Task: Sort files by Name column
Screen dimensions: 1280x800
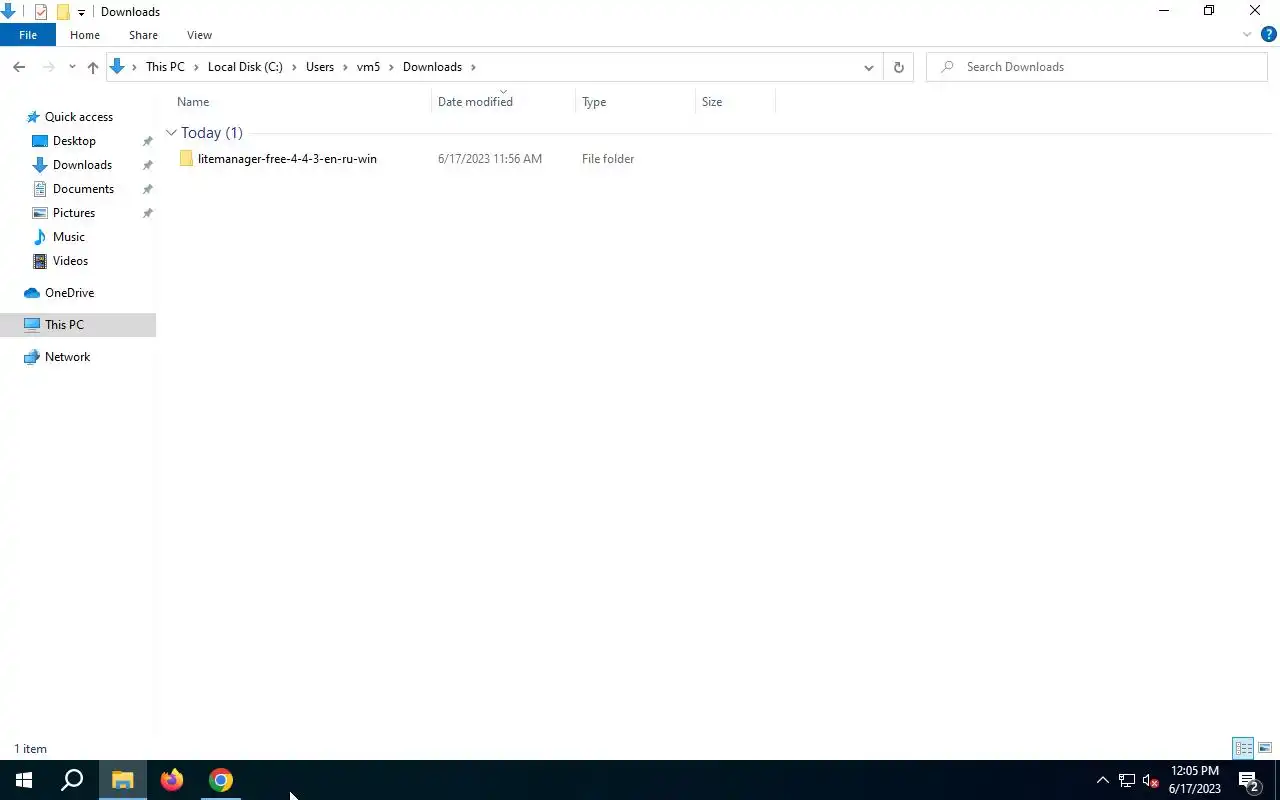Action: tap(302, 102)
